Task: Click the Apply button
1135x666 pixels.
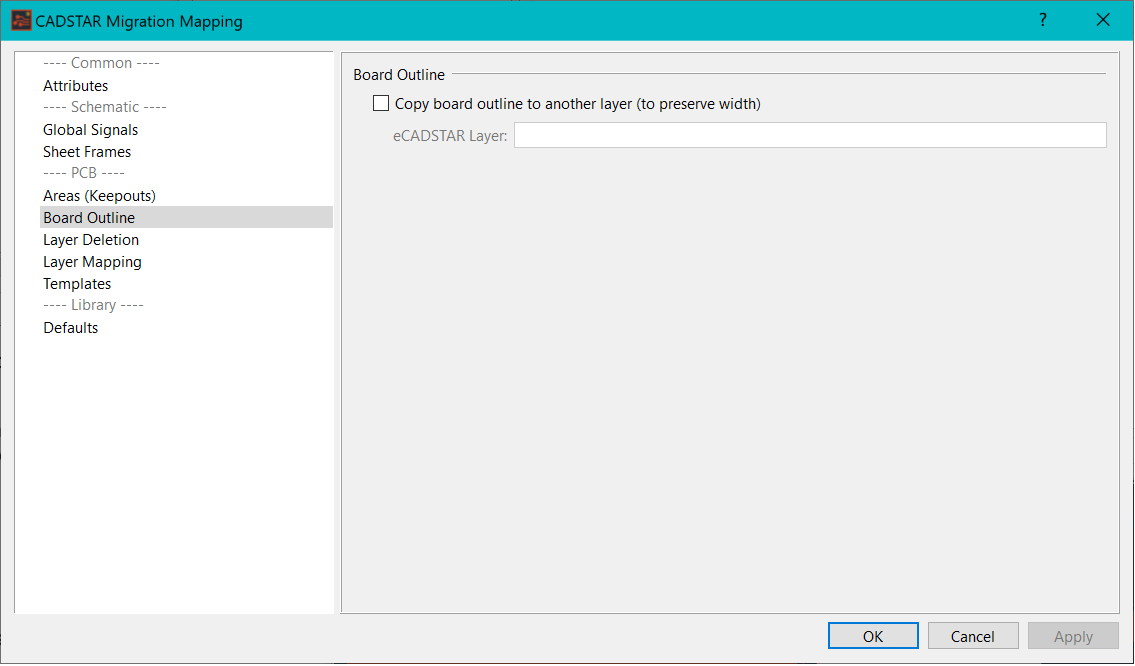Action: click(1073, 636)
